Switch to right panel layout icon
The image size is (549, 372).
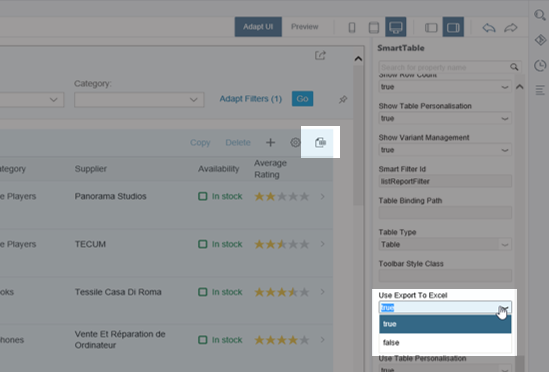point(453,27)
